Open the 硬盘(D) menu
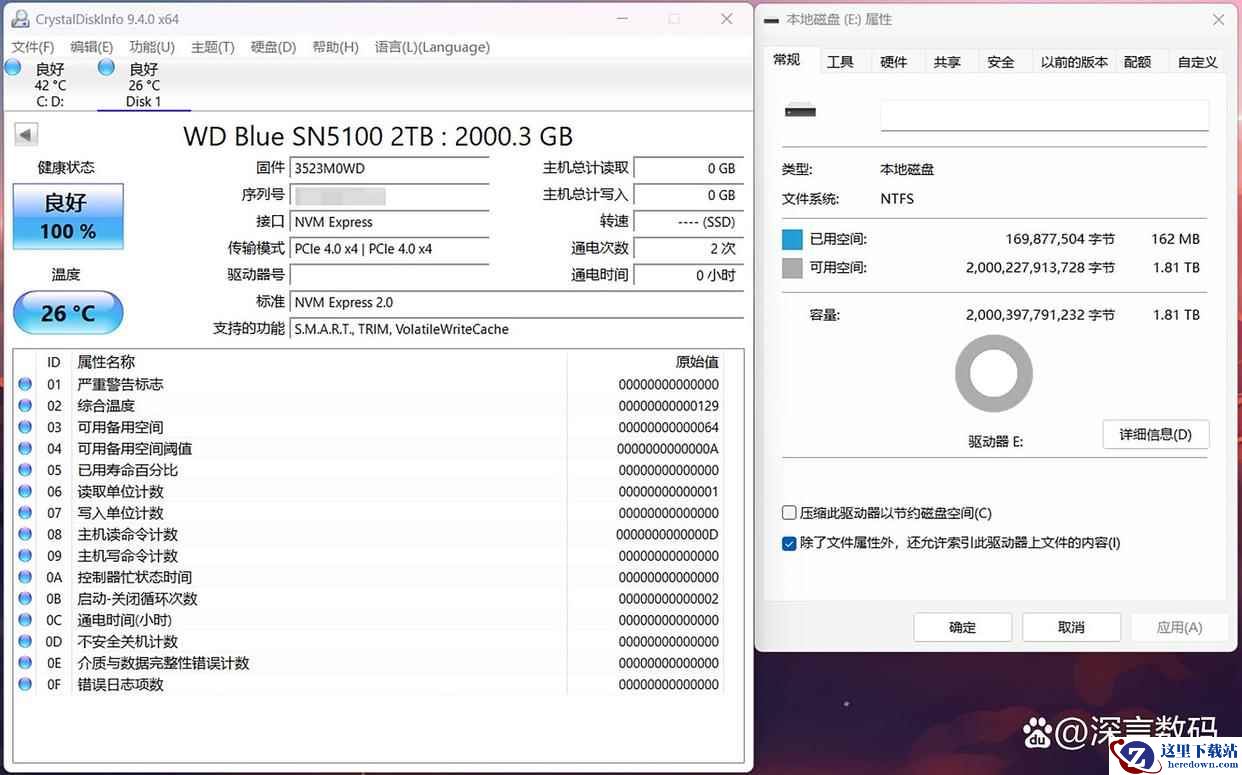 point(273,47)
